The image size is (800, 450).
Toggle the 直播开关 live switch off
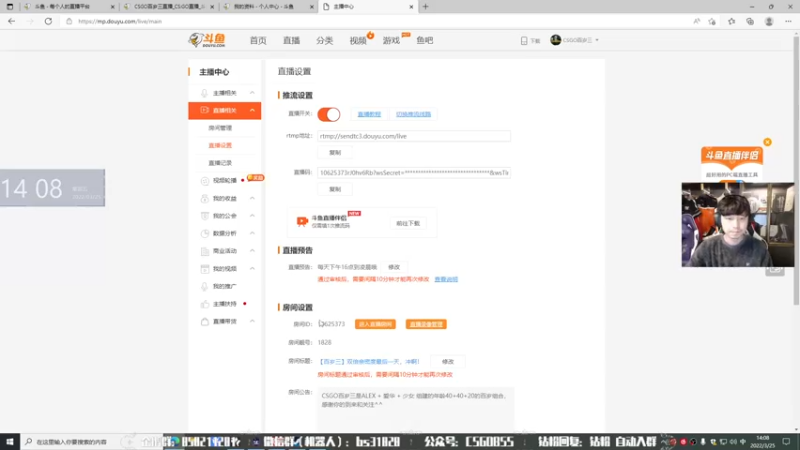pos(329,114)
